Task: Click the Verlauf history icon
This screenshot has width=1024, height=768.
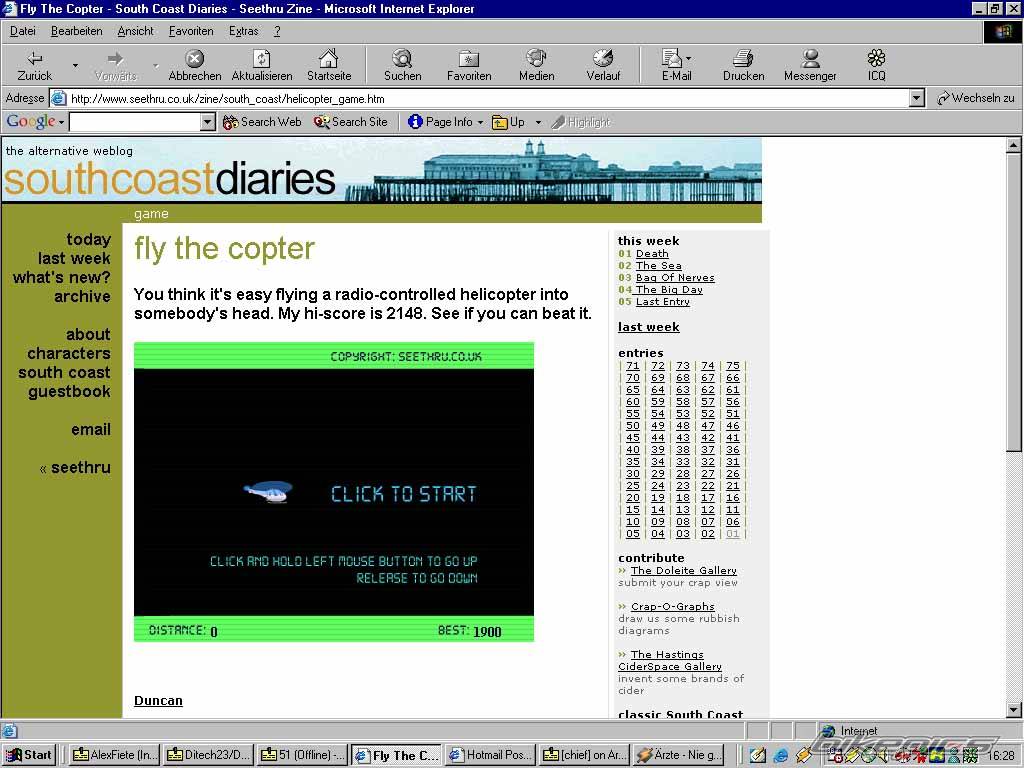Action: (x=603, y=59)
